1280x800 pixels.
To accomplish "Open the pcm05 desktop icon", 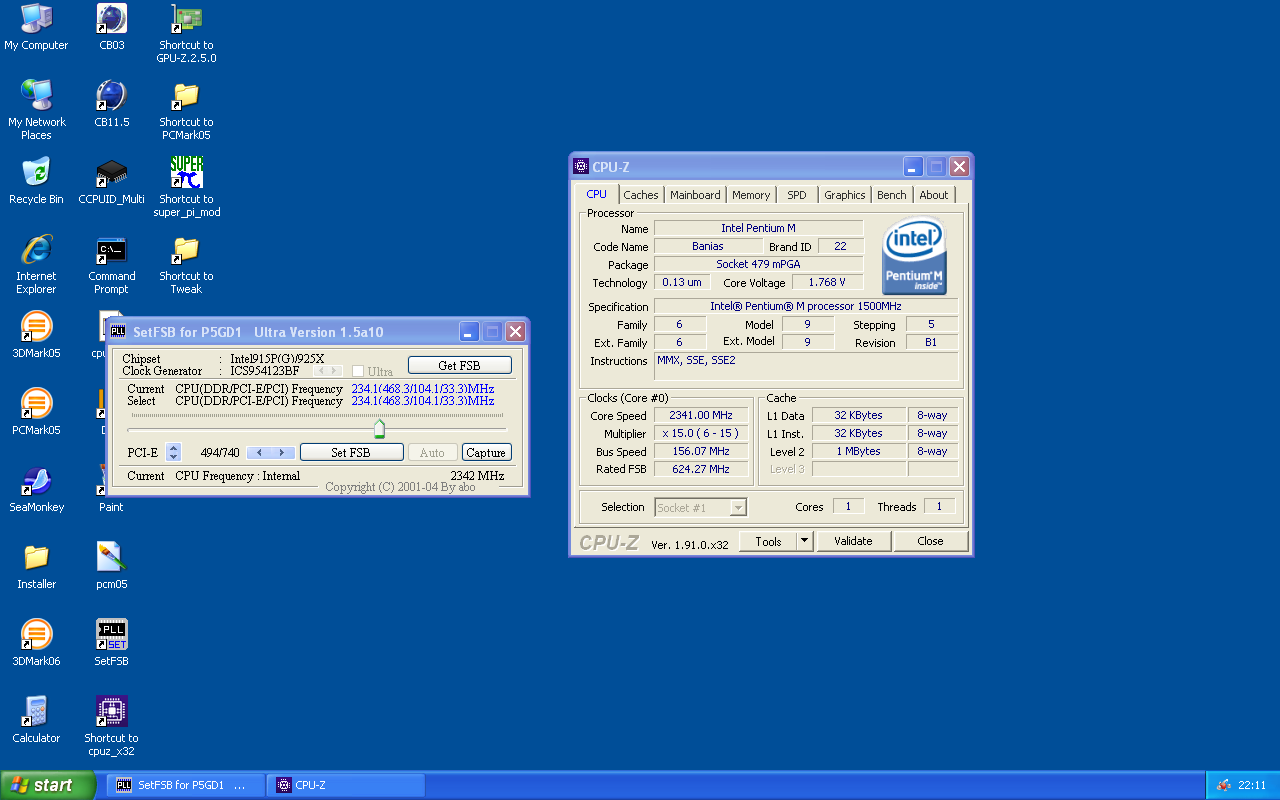I will coord(111,566).
